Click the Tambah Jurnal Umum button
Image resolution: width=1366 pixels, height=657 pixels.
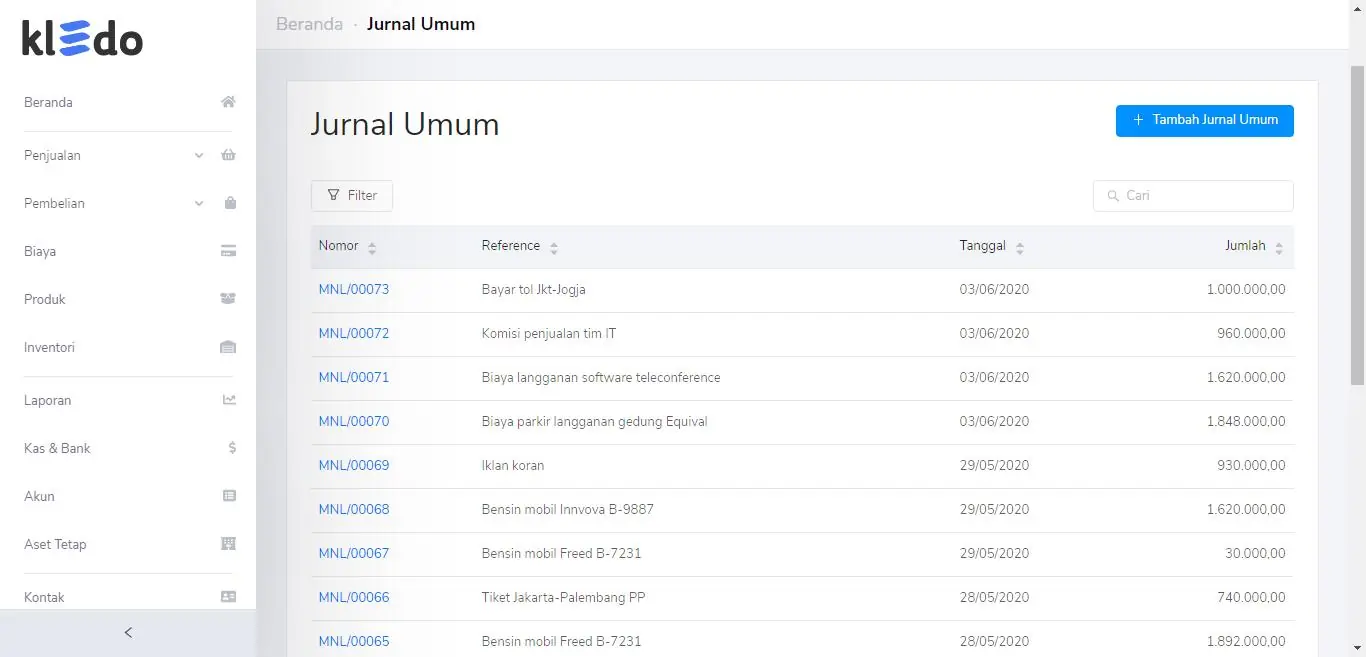click(1204, 120)
